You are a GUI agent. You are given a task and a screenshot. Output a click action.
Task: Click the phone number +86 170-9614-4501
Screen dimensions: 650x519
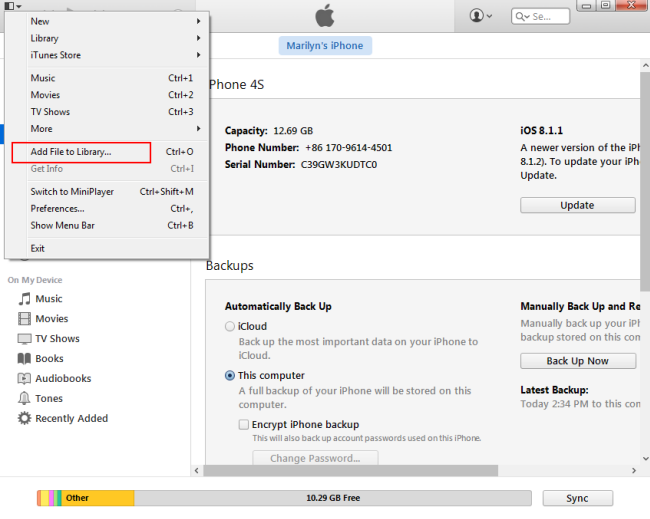(349, 148)
